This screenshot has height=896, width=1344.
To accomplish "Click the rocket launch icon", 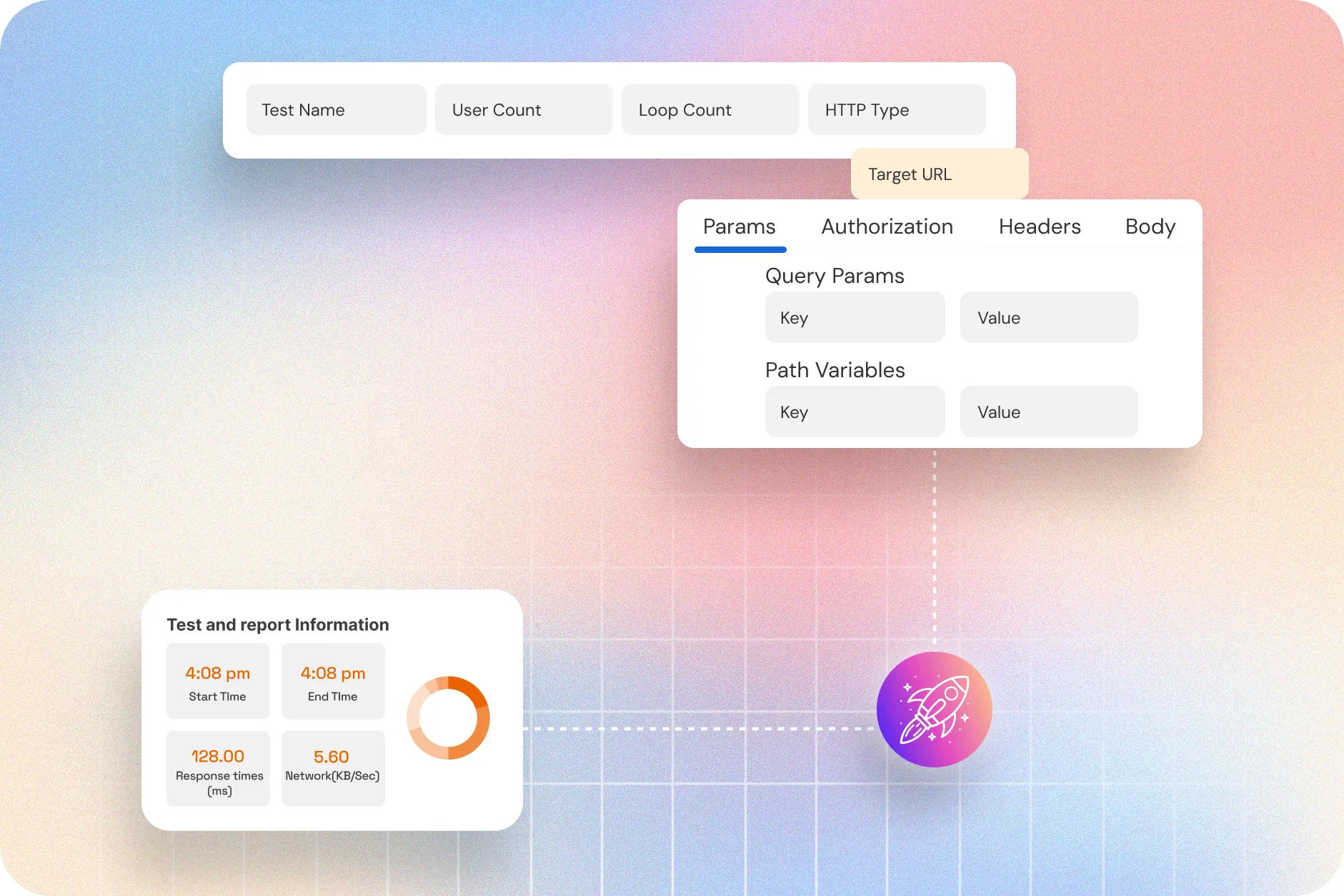I will 934,710.
